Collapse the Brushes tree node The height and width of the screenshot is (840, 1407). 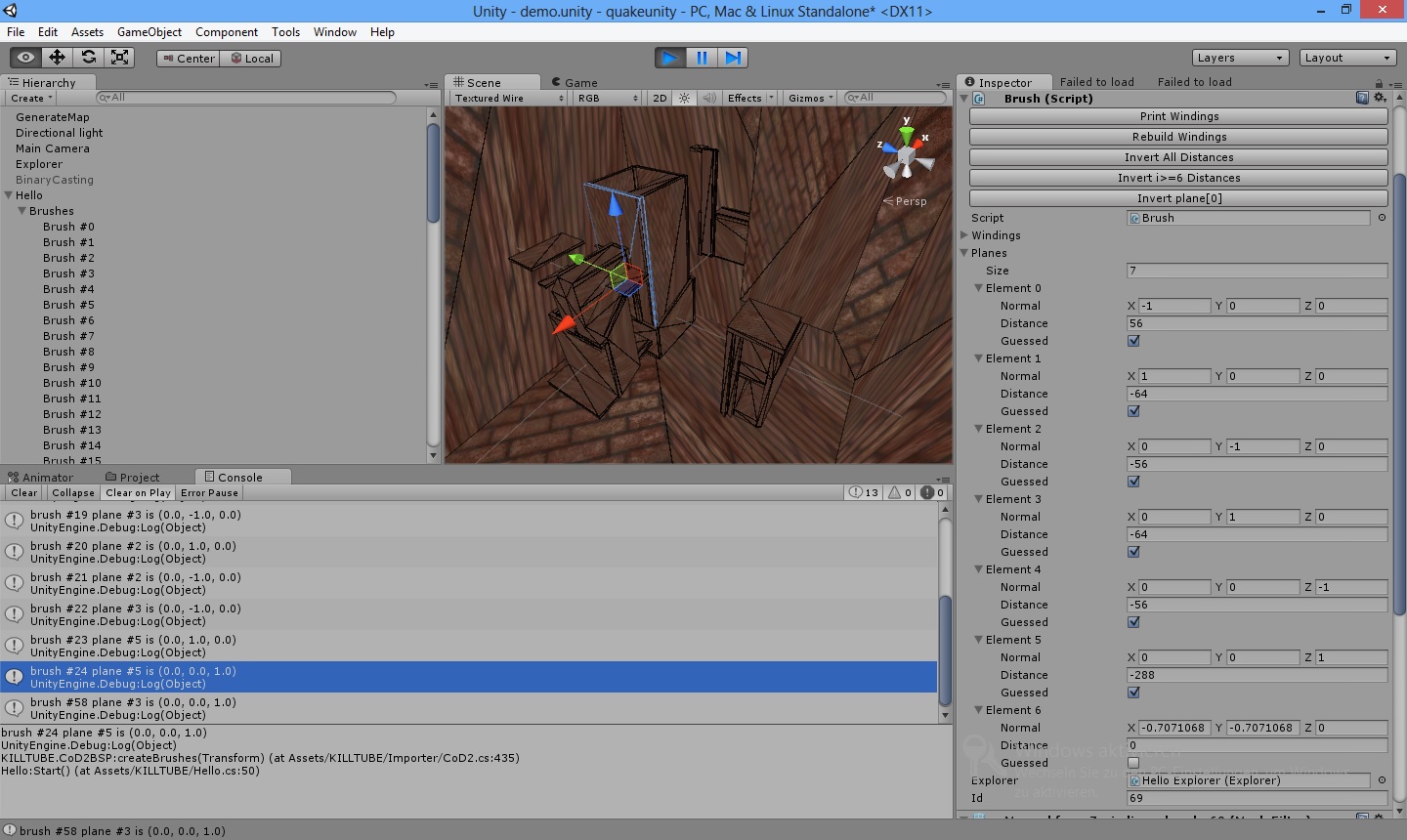pos(21,211)
